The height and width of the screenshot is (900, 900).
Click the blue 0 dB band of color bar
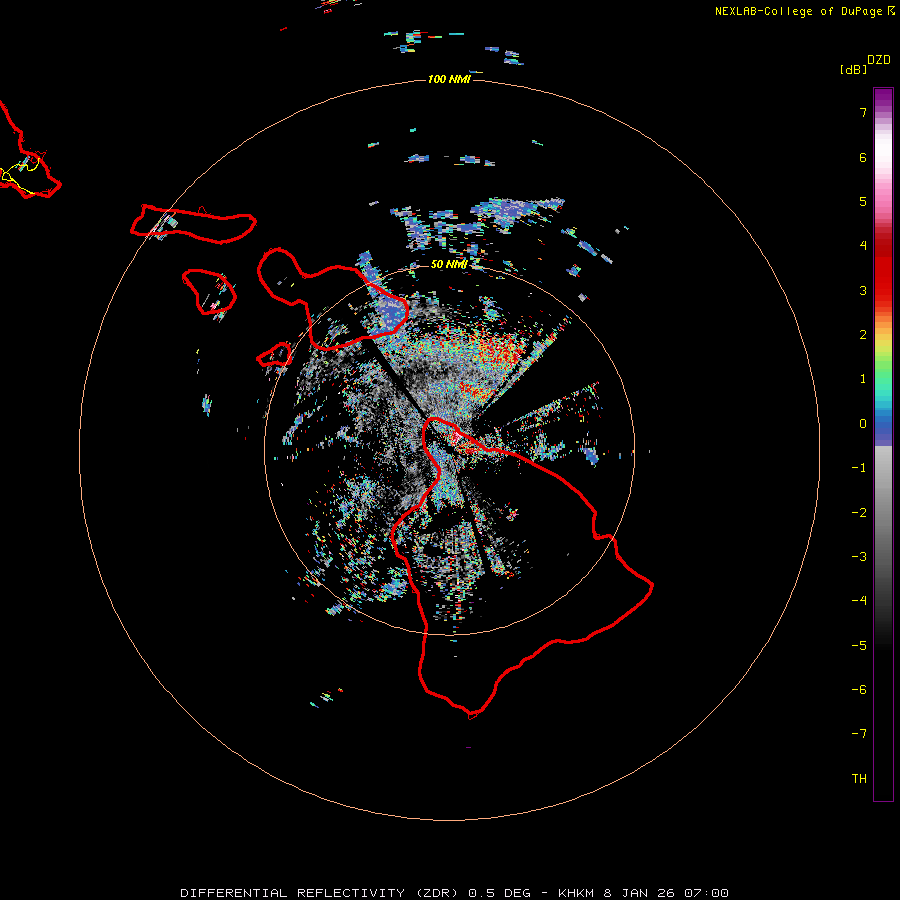click(883, 428)
